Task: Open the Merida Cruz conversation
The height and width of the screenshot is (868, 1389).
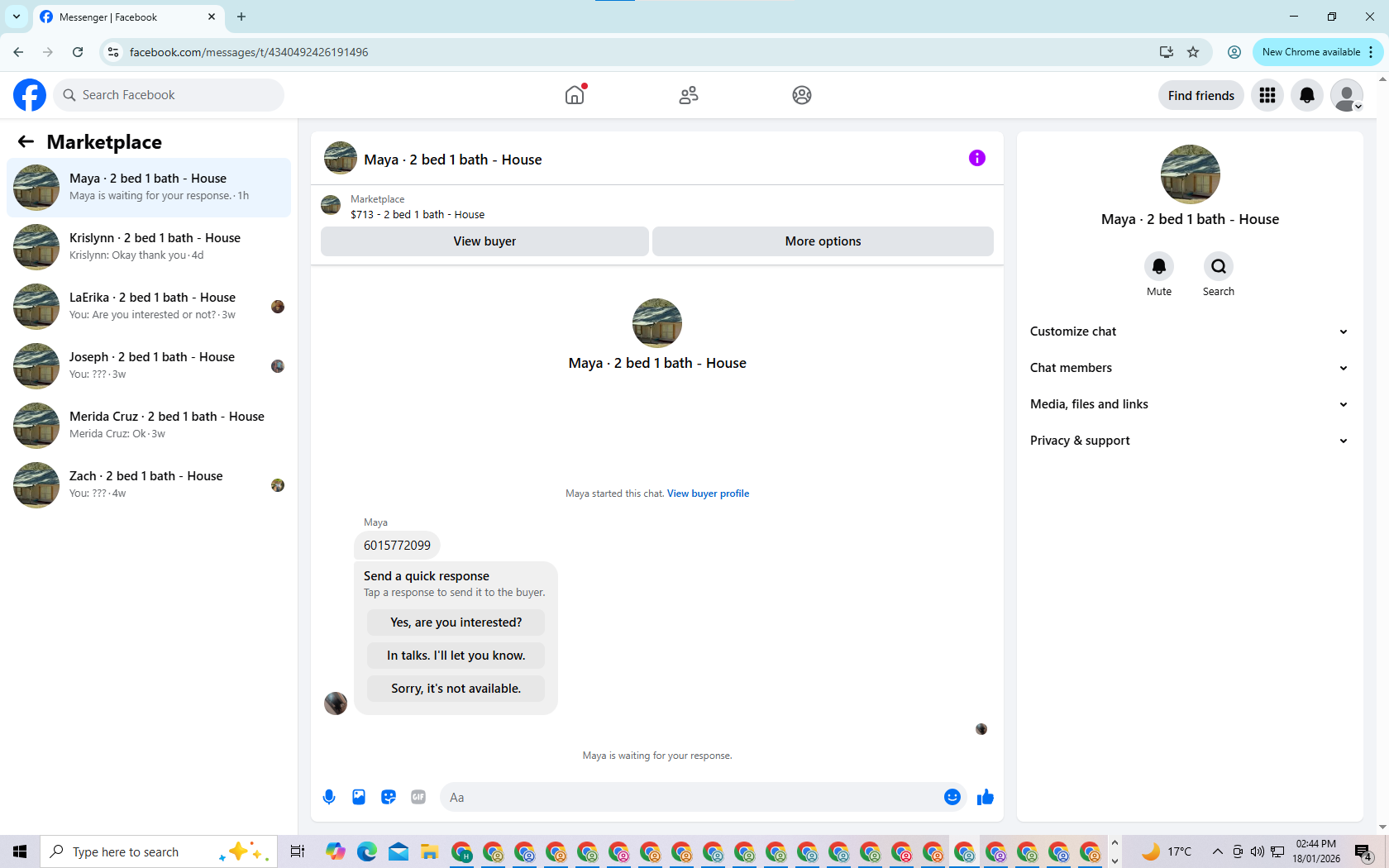Action: click(x=149, y=426)
